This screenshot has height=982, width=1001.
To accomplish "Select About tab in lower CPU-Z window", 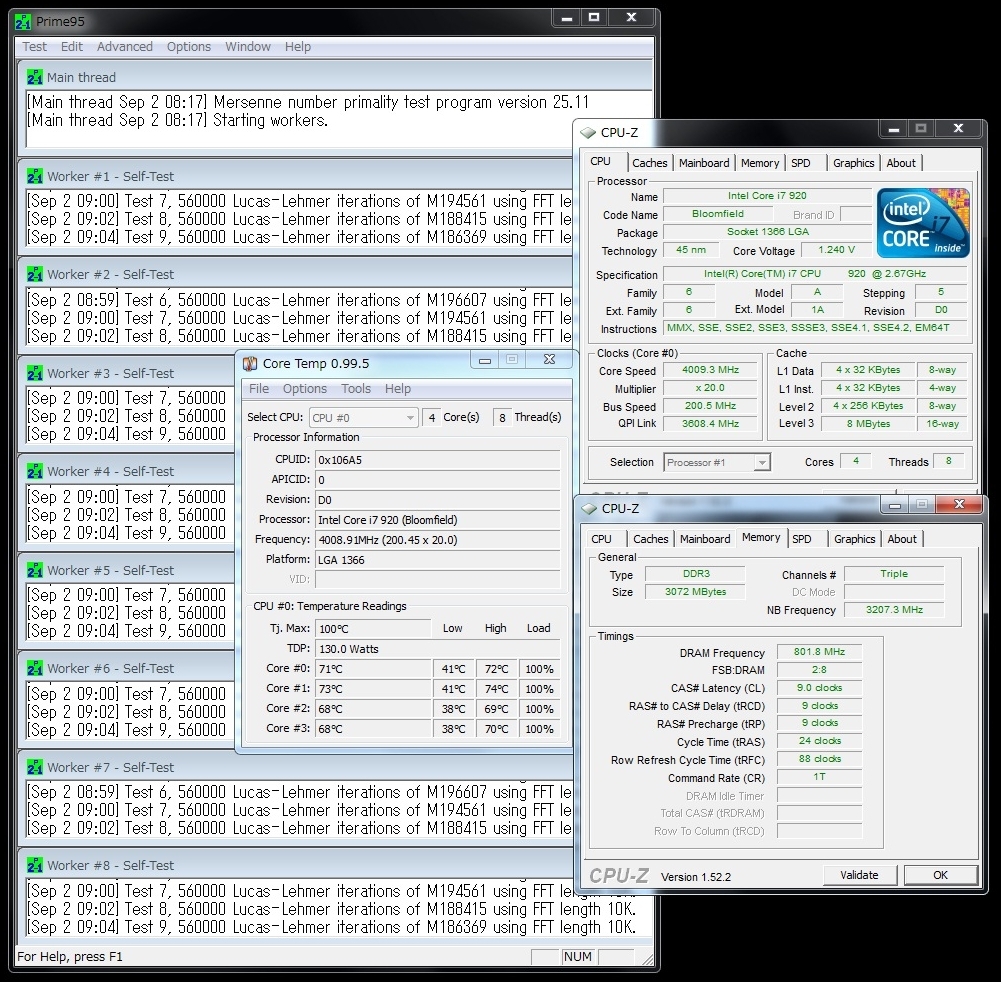I will click(901, 539).
